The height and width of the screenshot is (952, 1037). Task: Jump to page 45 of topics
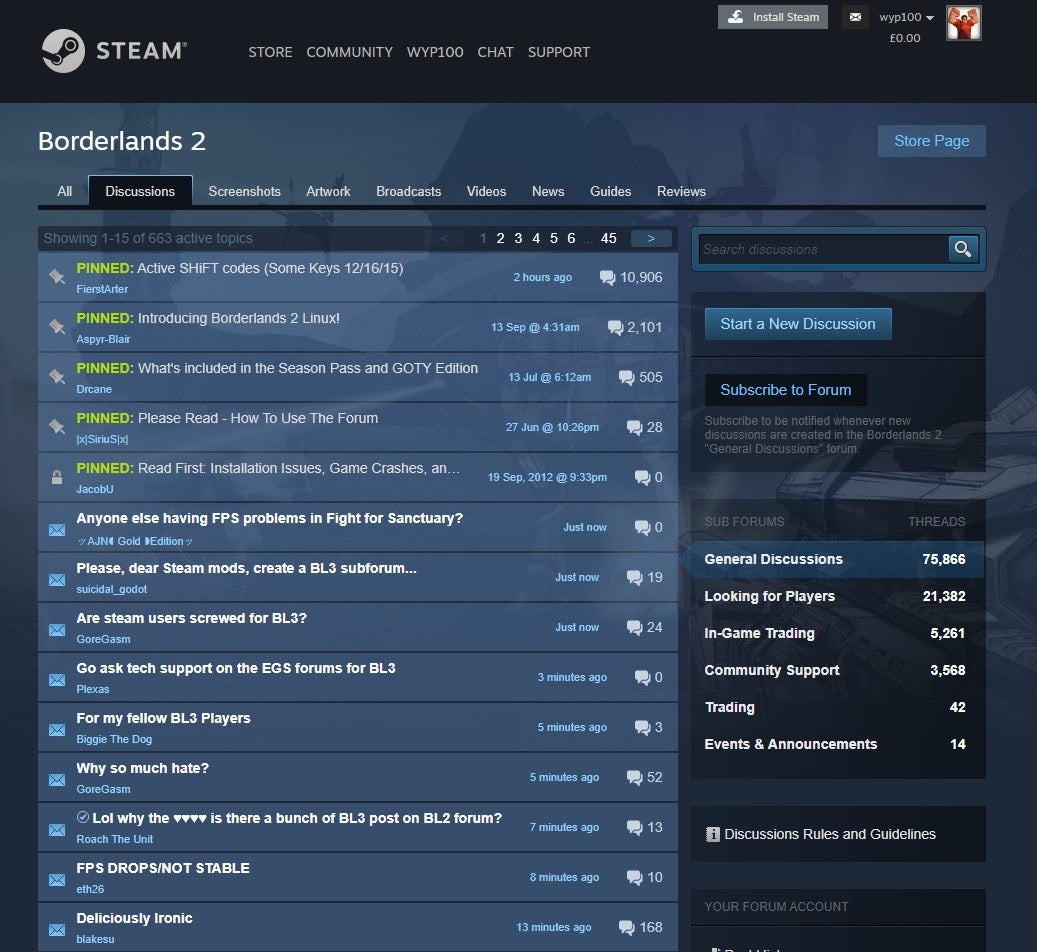[x=608, y=238]
